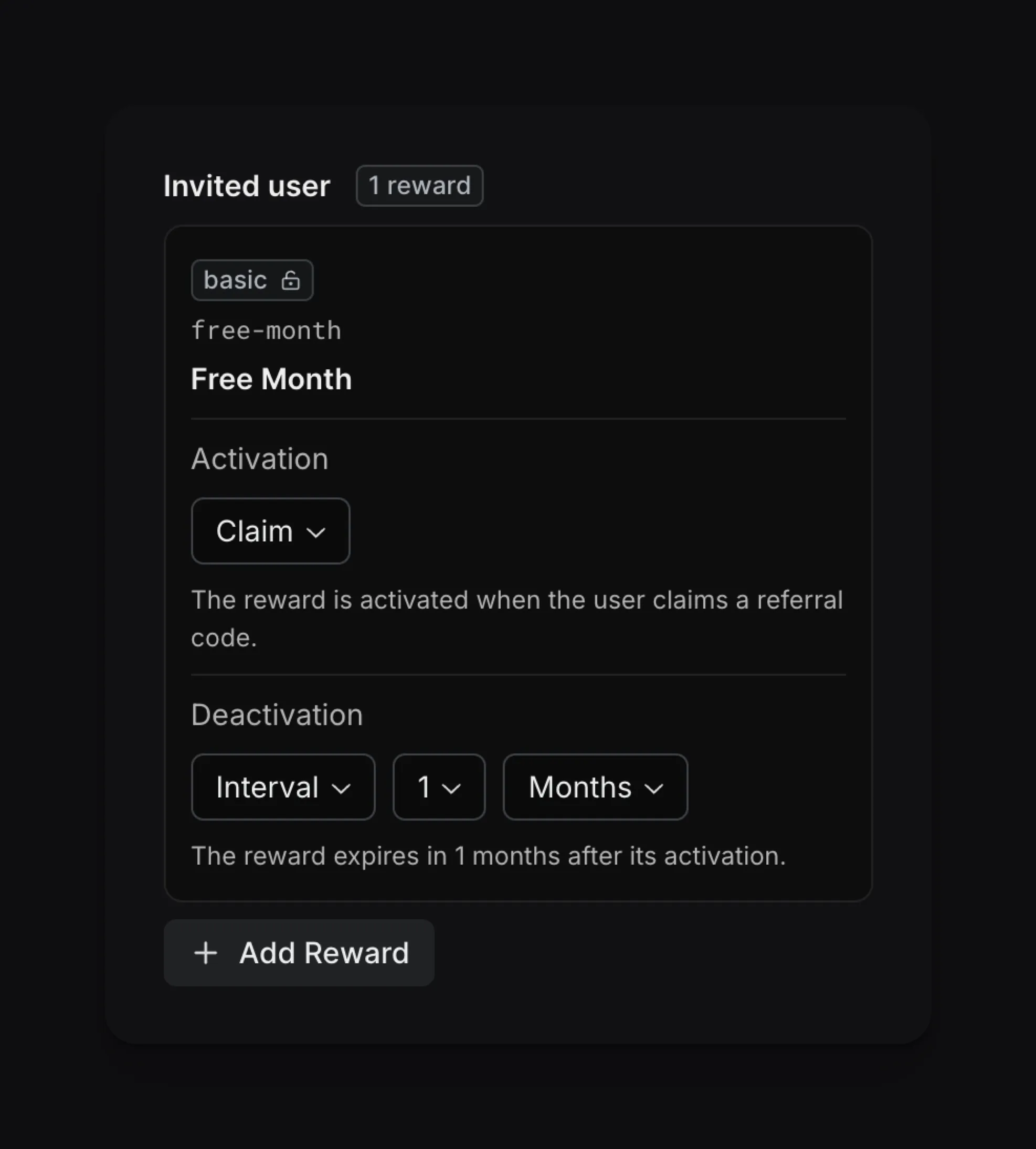Click the plus icon beside Add Reward

pyautogui.click(x=206, y=953)
